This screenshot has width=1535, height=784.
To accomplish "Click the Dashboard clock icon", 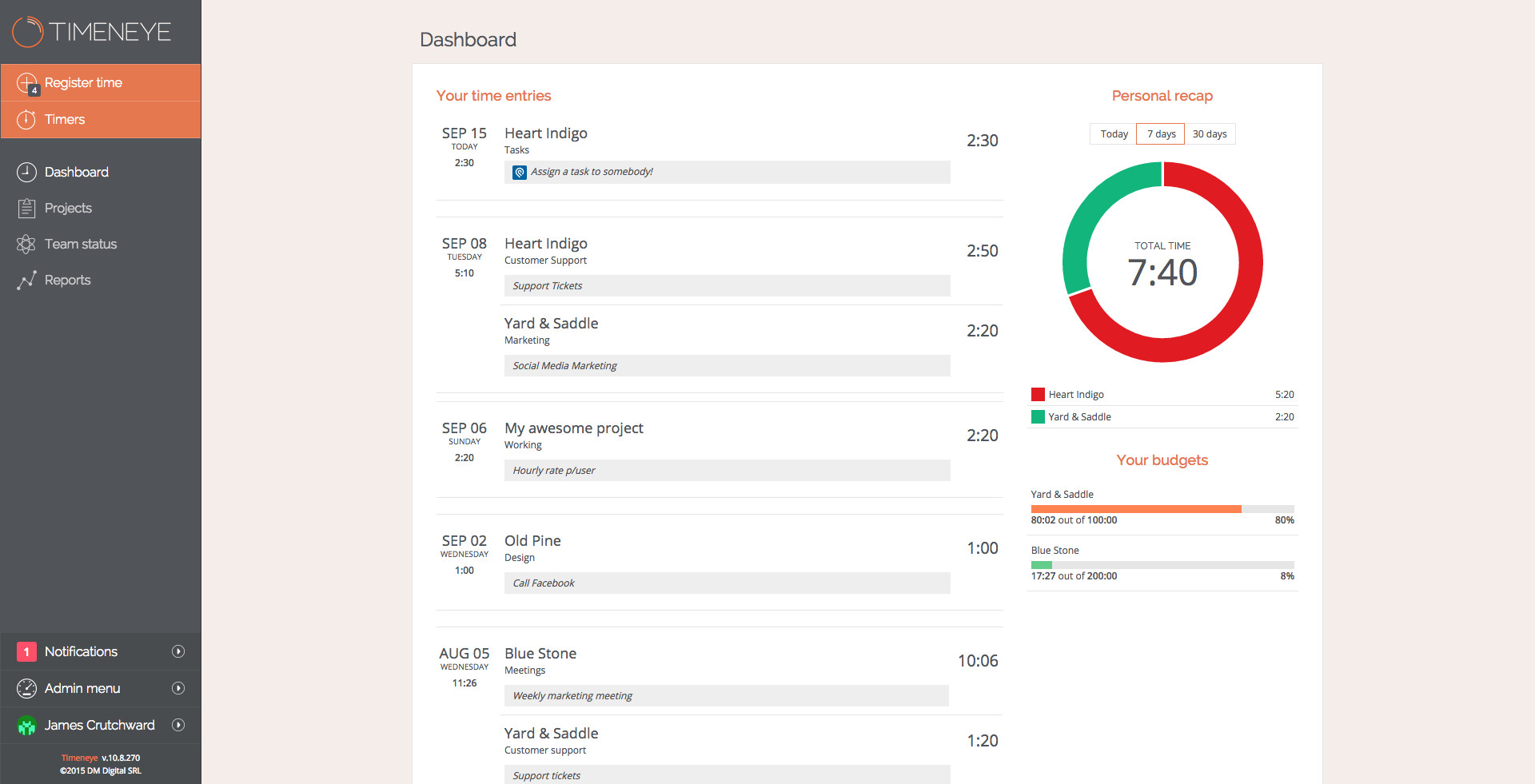I will (26, 172).
